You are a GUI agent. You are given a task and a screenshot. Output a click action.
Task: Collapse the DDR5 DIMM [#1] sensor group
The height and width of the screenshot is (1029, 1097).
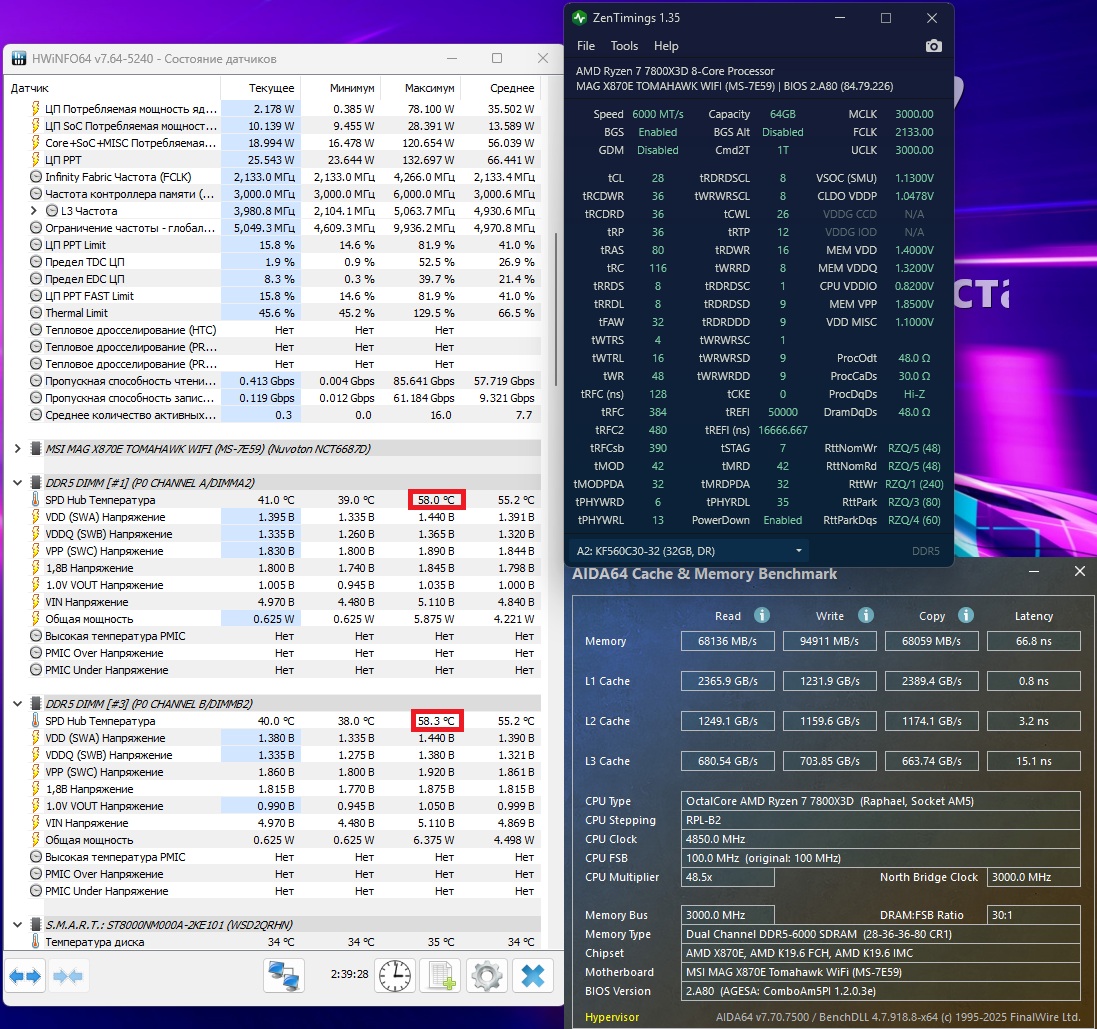click(17, 483)
